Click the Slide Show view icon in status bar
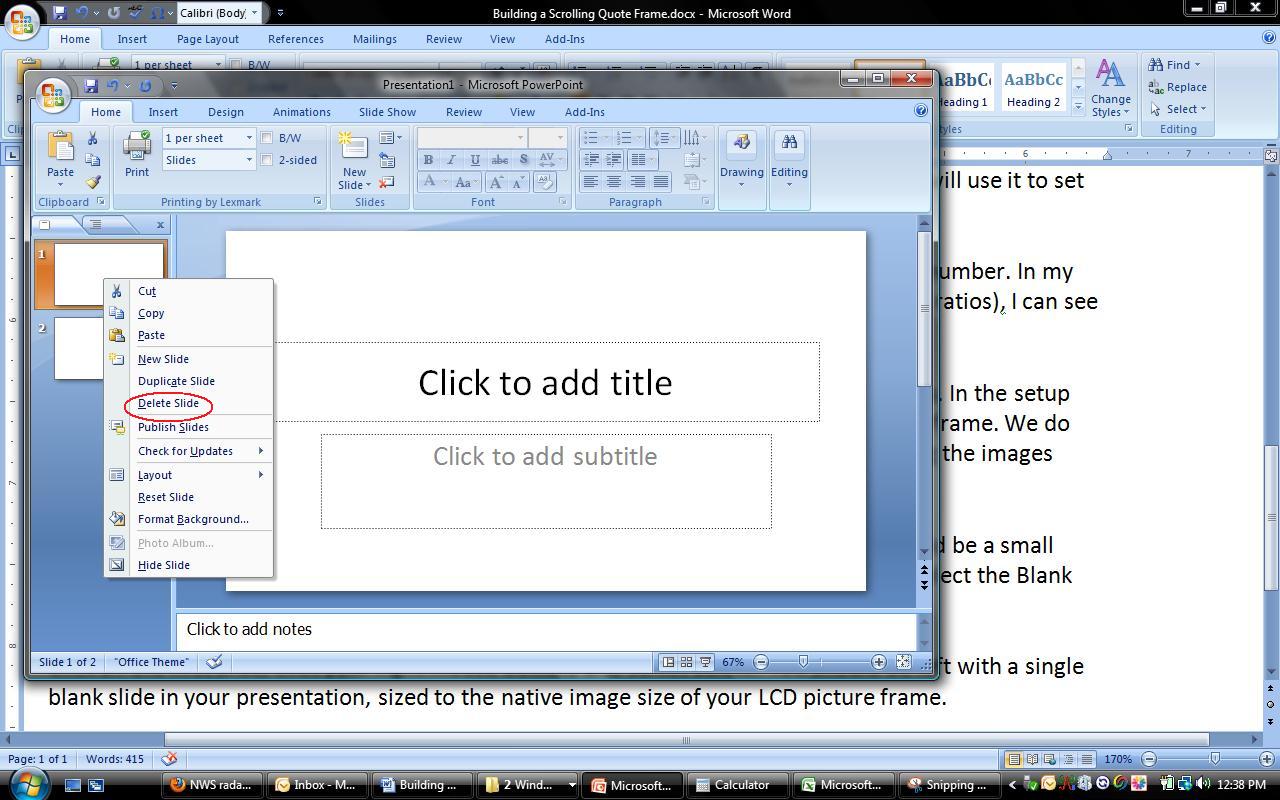 click(x=705, y=662)
